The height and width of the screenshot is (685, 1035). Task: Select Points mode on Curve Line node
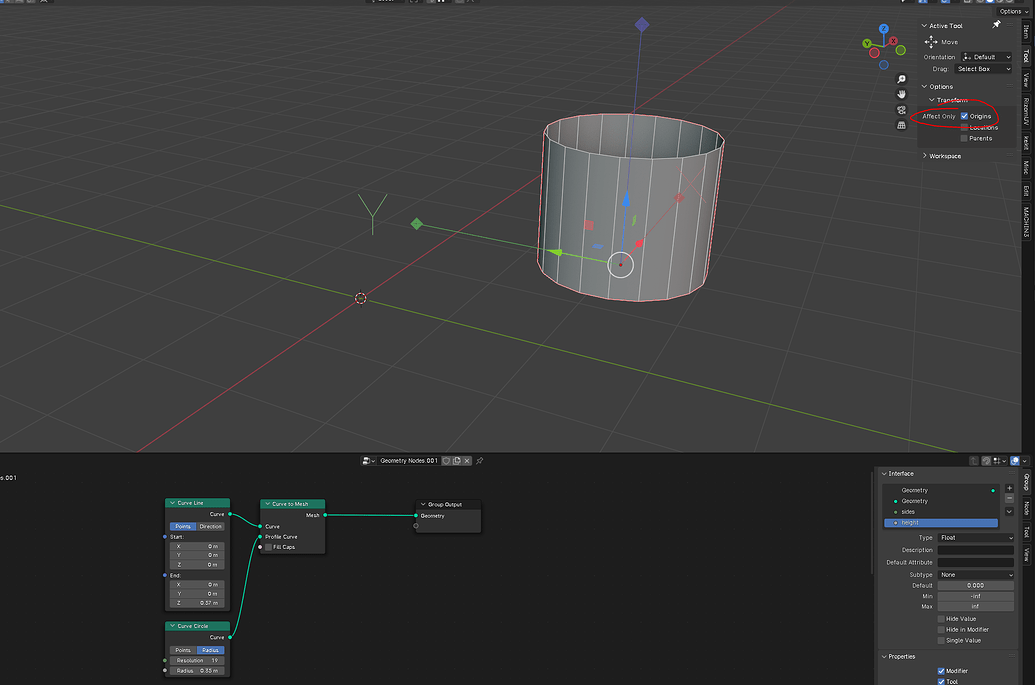(183, 527)
